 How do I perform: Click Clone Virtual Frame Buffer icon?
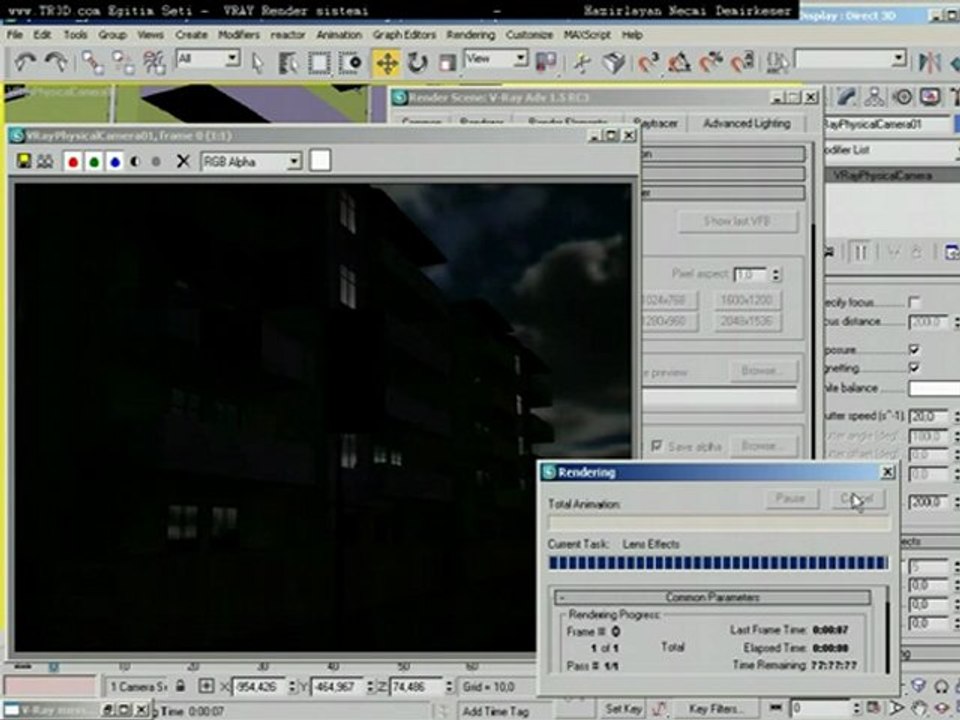click(45, 161)
